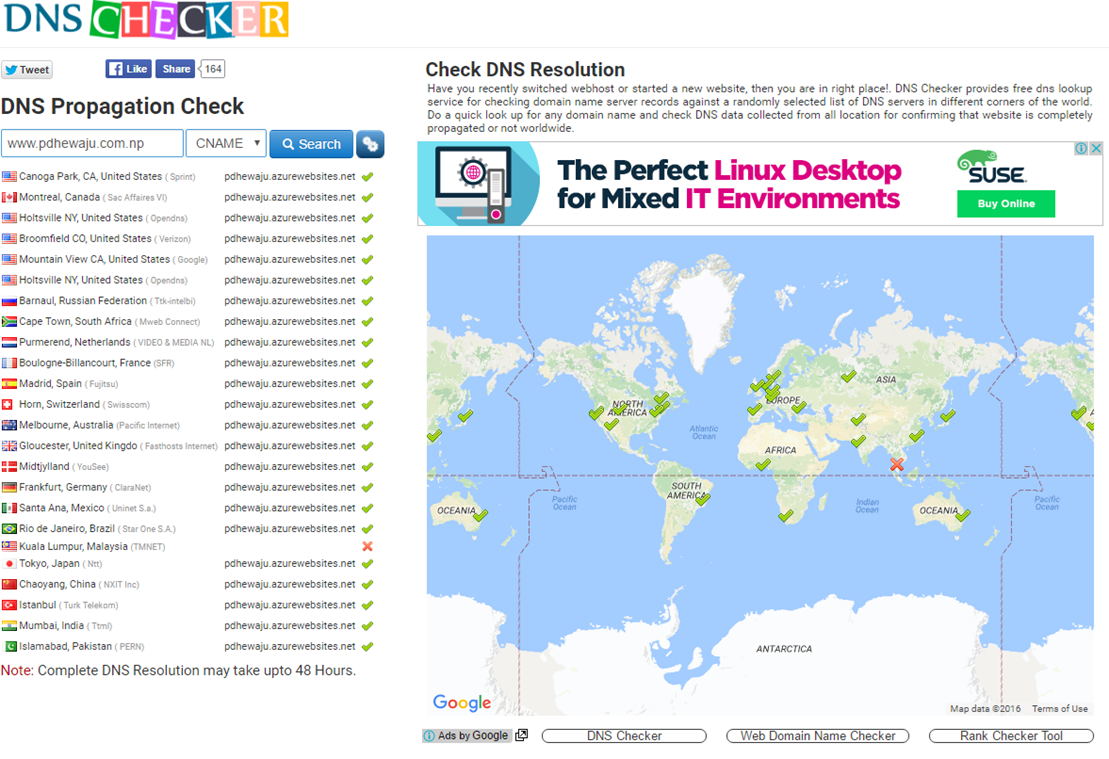Share the page on Facebook
Image resolution: width=1109 pixels, height=759 pixels.
click(x=175, y=69)
